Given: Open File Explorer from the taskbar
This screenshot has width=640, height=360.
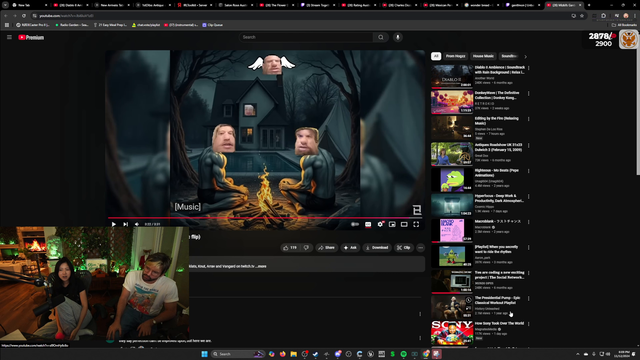Looking at the screenshot, I should tap(293, 354).
